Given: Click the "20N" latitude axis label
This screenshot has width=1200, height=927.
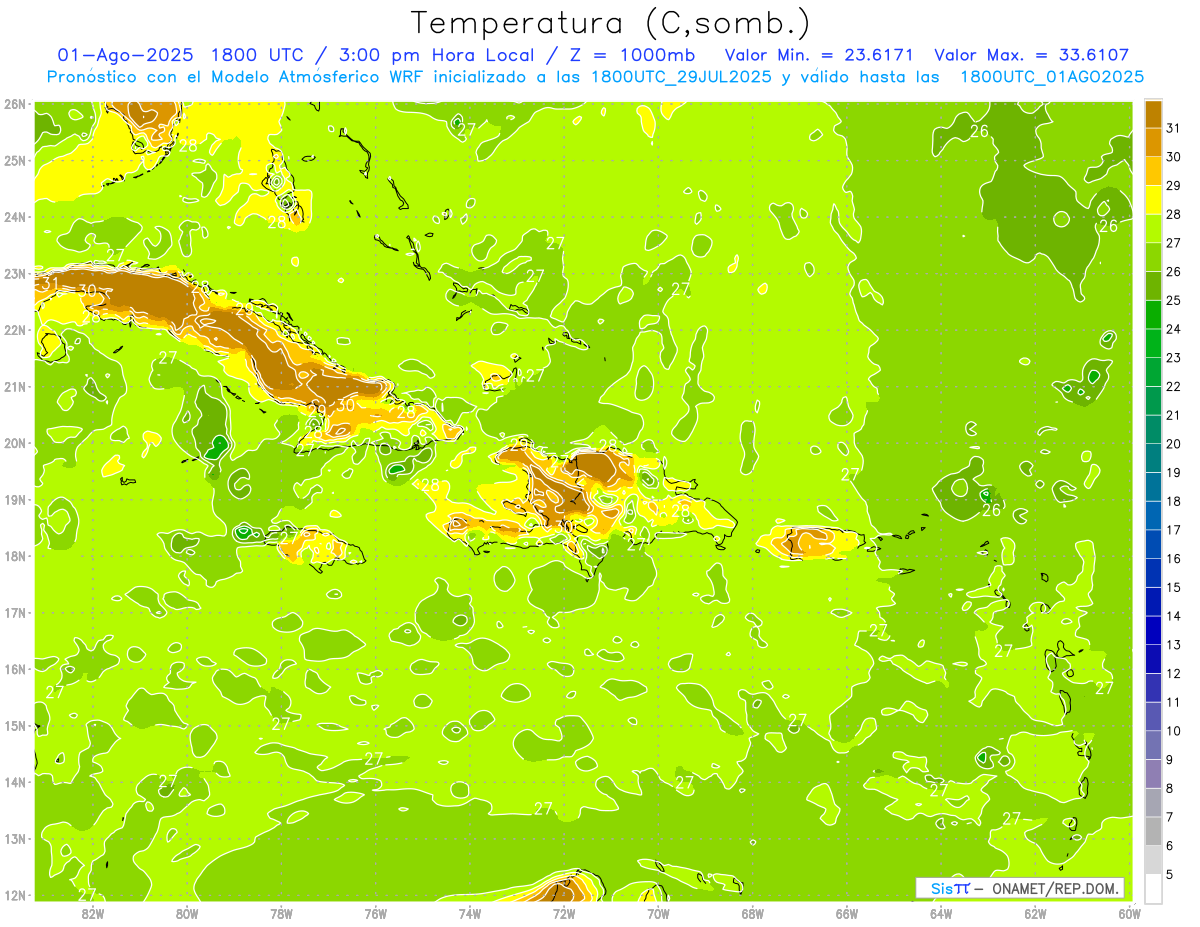Looking at the screenshot, I should point(14,443).
